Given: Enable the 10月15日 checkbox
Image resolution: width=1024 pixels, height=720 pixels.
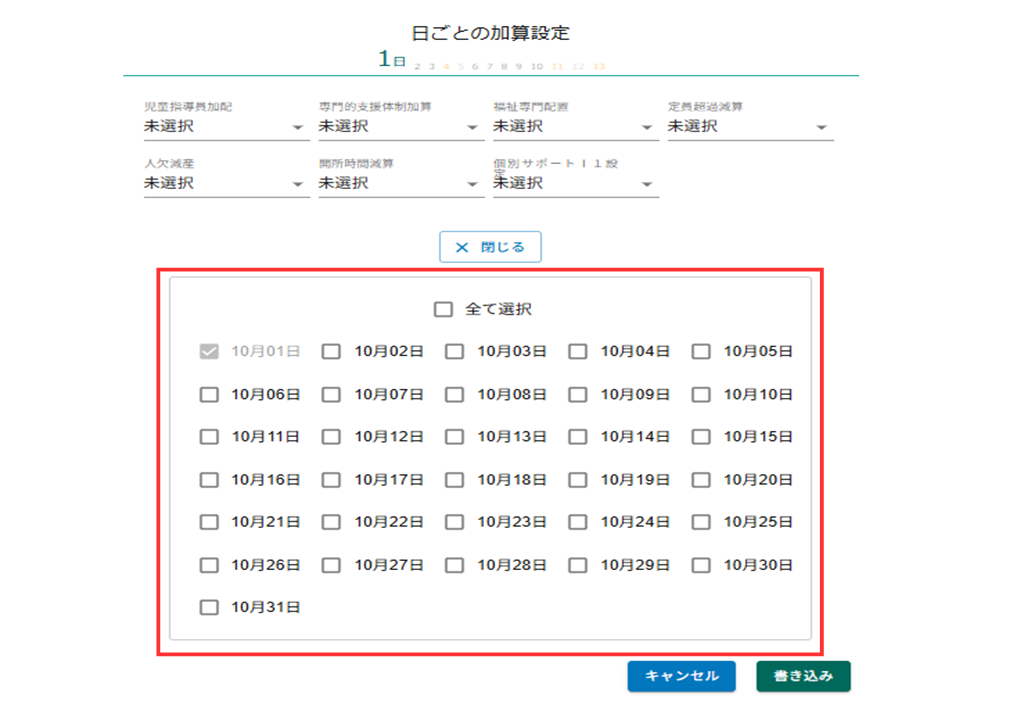Looking at the screenshot, I should pos(701,437).
